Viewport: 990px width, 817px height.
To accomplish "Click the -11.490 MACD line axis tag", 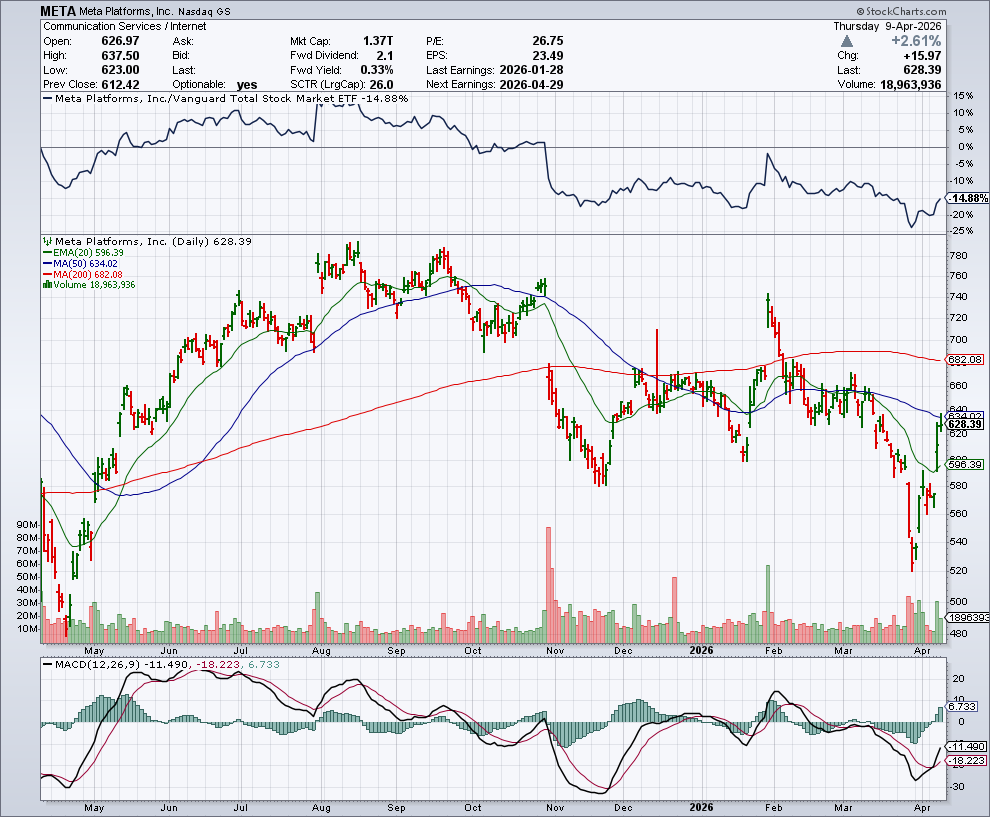I will (x=967, y=746).
